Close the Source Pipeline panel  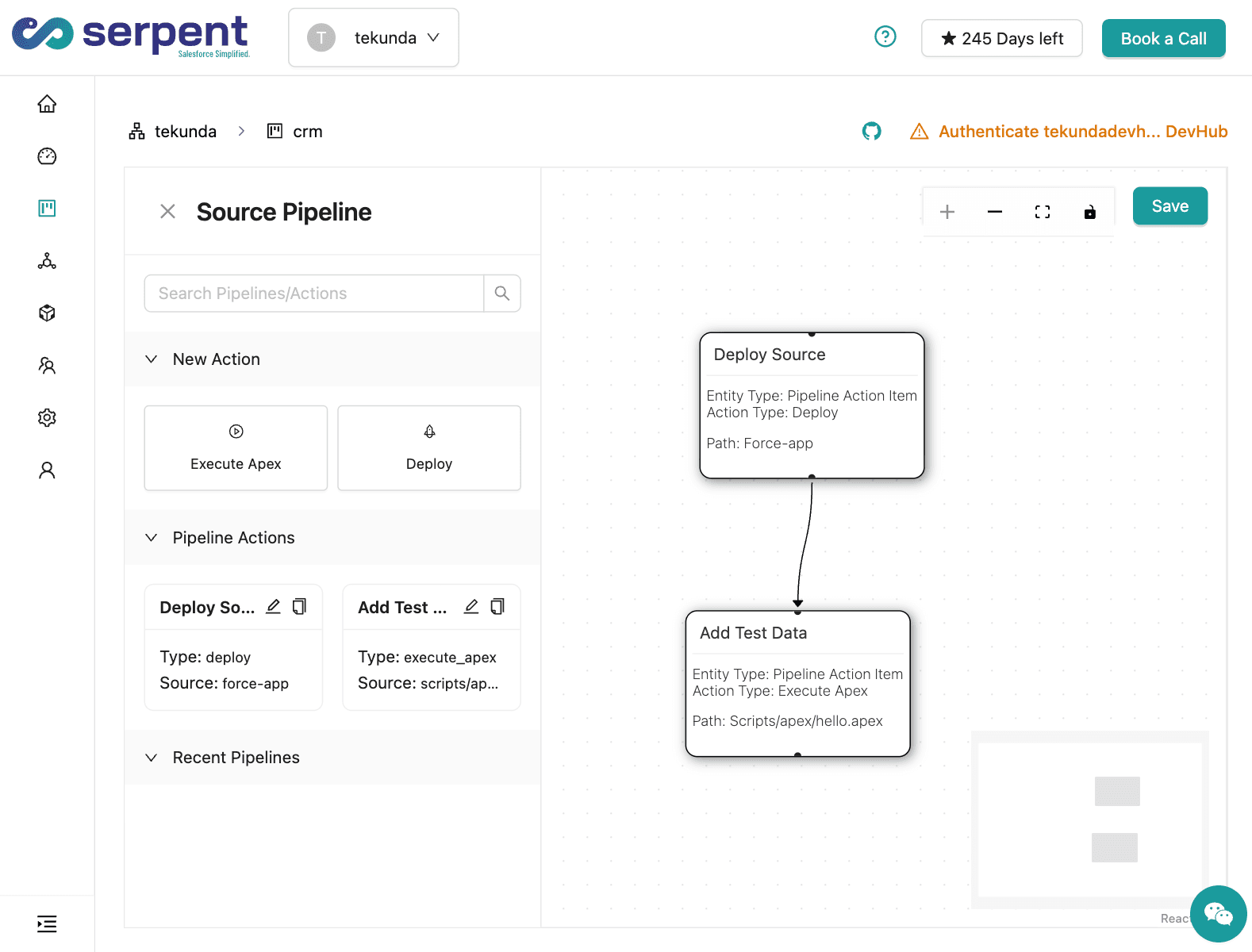167,212
